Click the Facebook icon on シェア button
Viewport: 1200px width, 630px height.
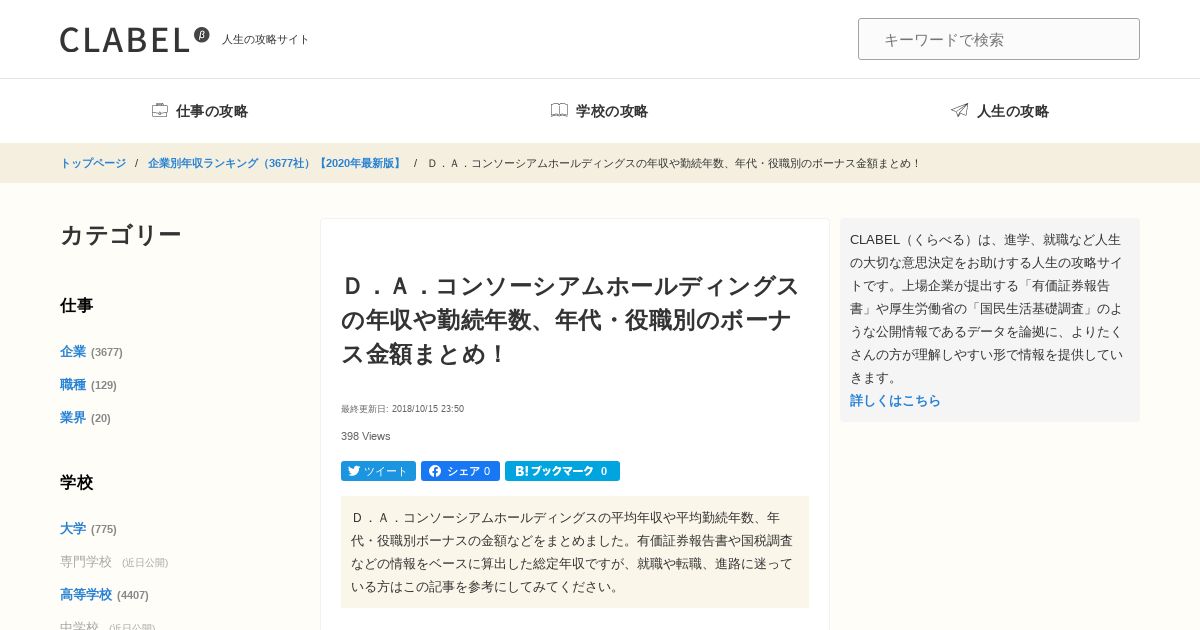(x=435, y=471)
